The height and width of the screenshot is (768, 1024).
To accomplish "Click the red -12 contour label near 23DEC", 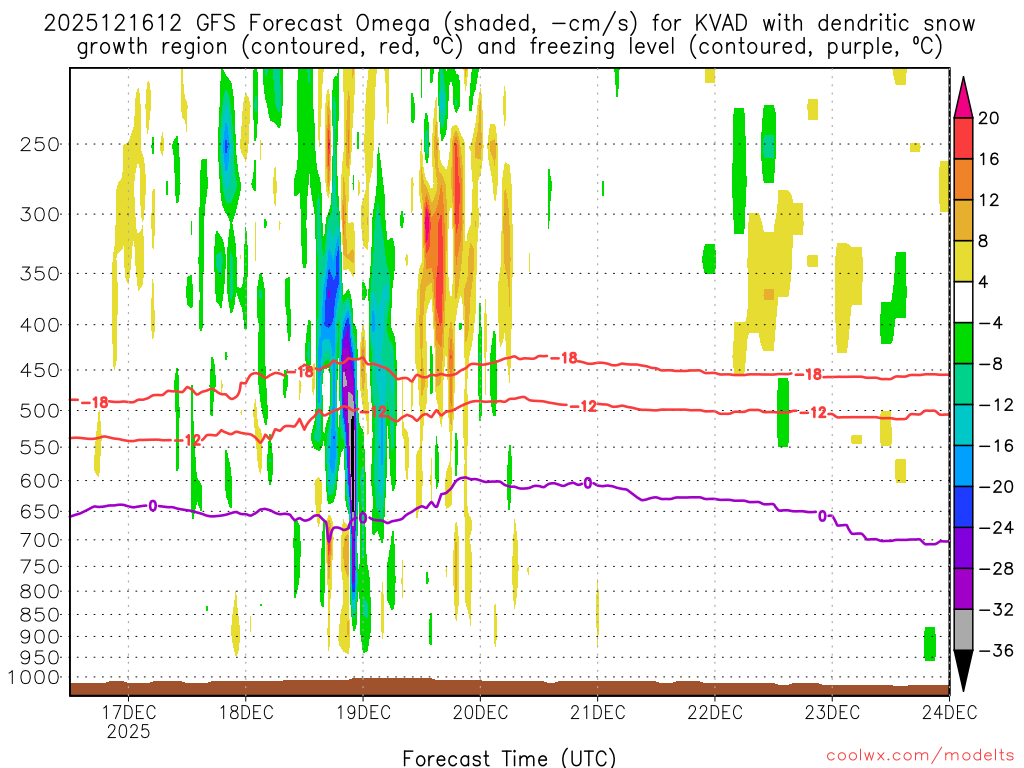I will tap(813, 413).
